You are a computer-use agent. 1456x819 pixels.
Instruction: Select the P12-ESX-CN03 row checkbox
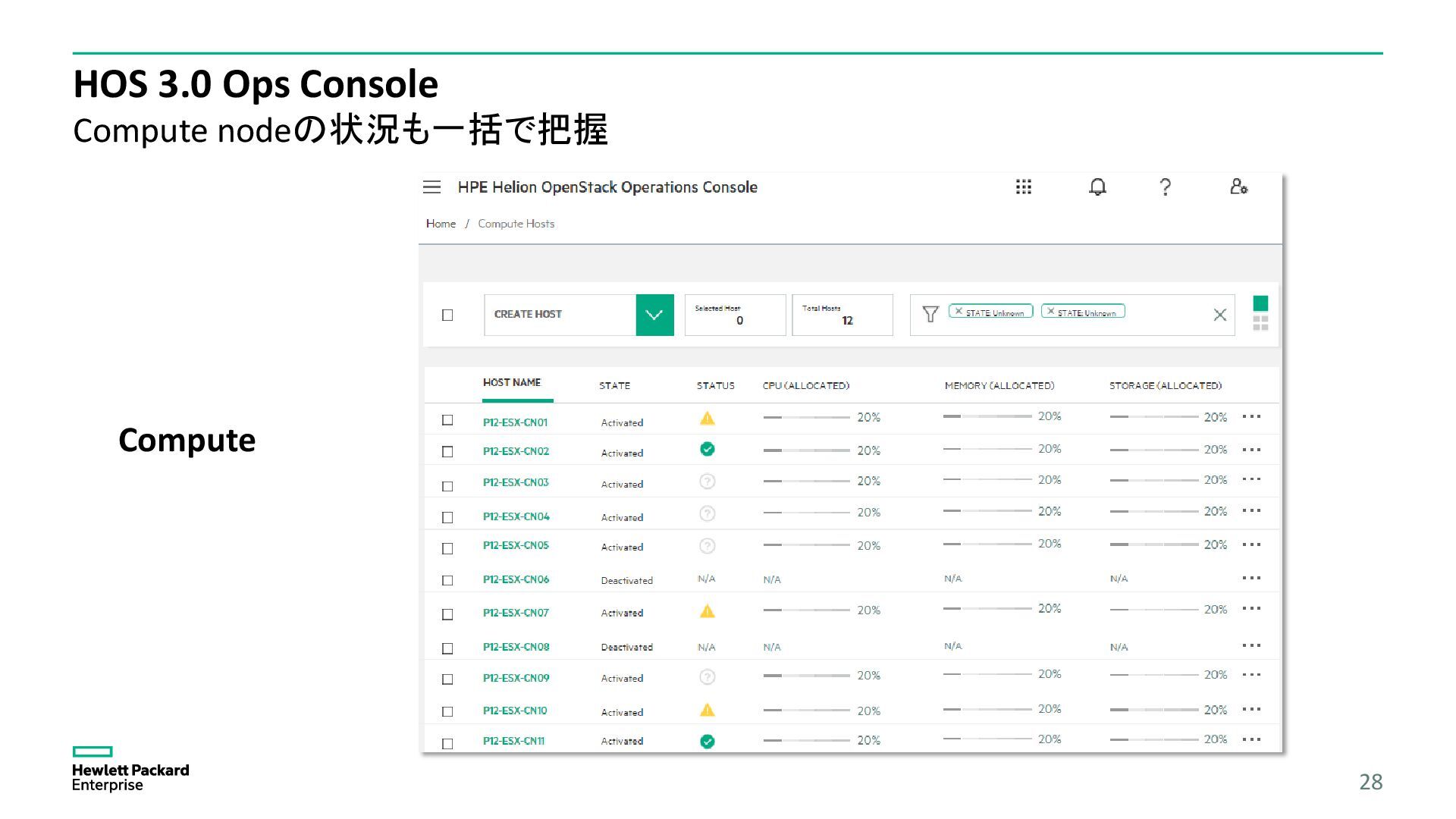[x=447, y=486]
